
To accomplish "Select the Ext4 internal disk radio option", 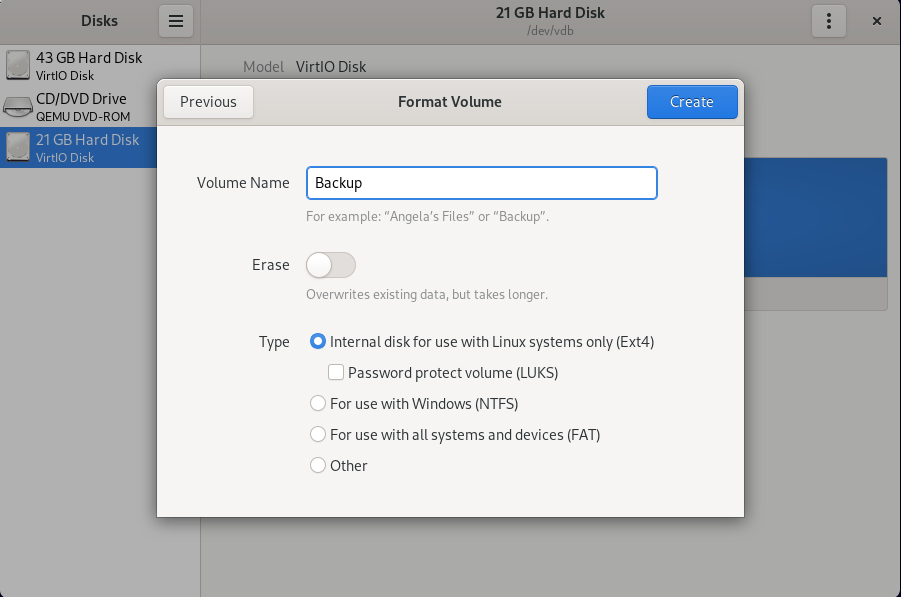I will point(318,342).
